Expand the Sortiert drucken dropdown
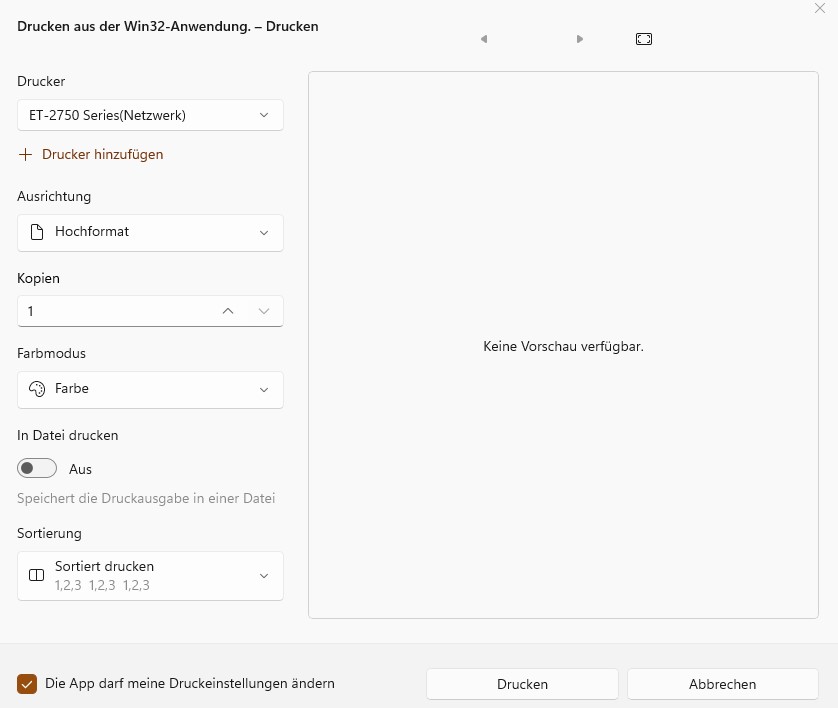838x708 pixels. 150,575
